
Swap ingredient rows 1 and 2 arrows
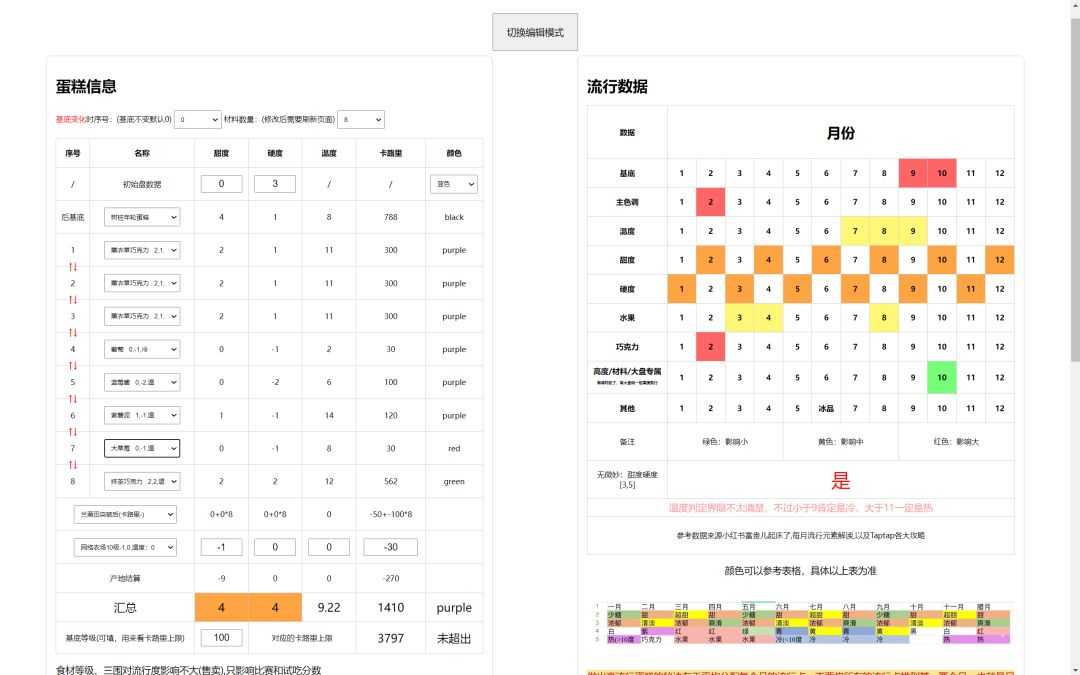click(x=72, y=267)
